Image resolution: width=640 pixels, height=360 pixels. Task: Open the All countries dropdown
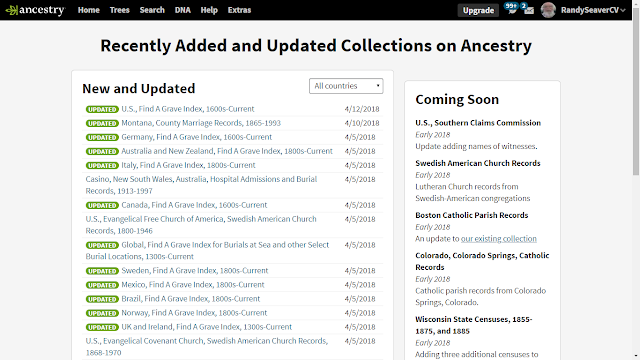[346, 86]
